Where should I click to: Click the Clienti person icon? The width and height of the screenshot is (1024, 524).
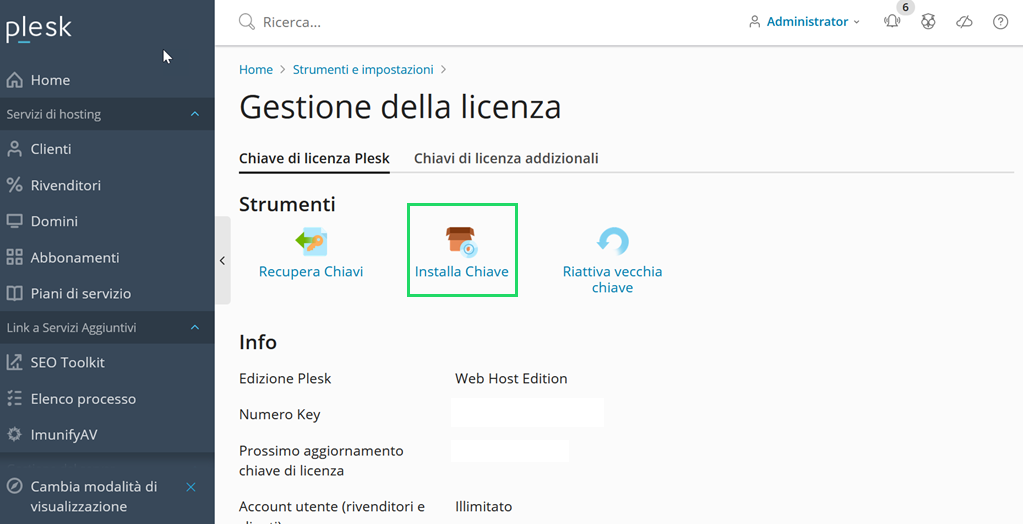point(14,149)
